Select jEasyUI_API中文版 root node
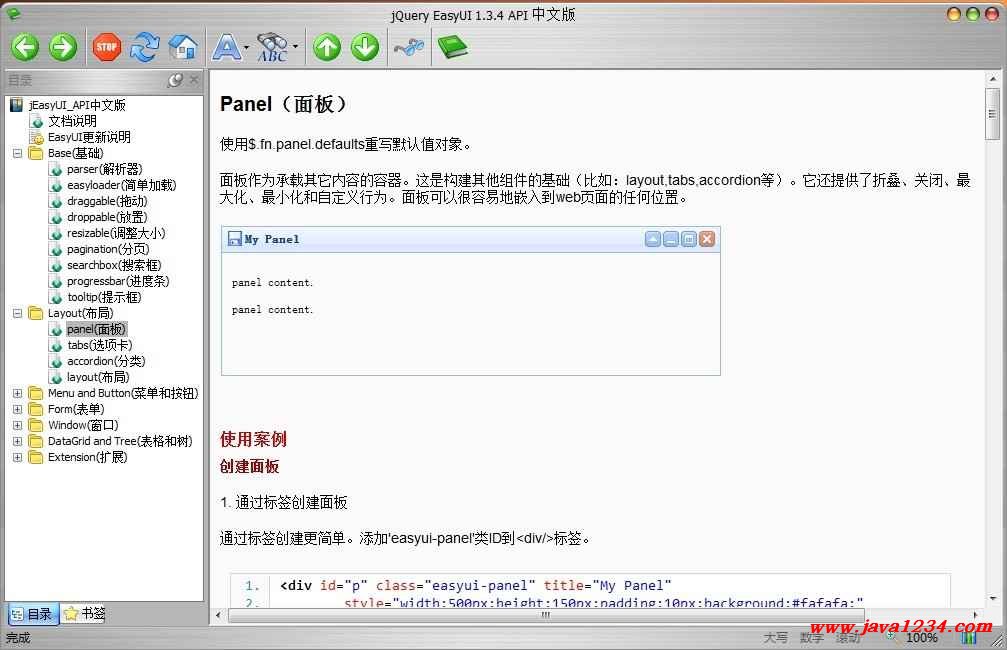 click(x=77, y=105)
